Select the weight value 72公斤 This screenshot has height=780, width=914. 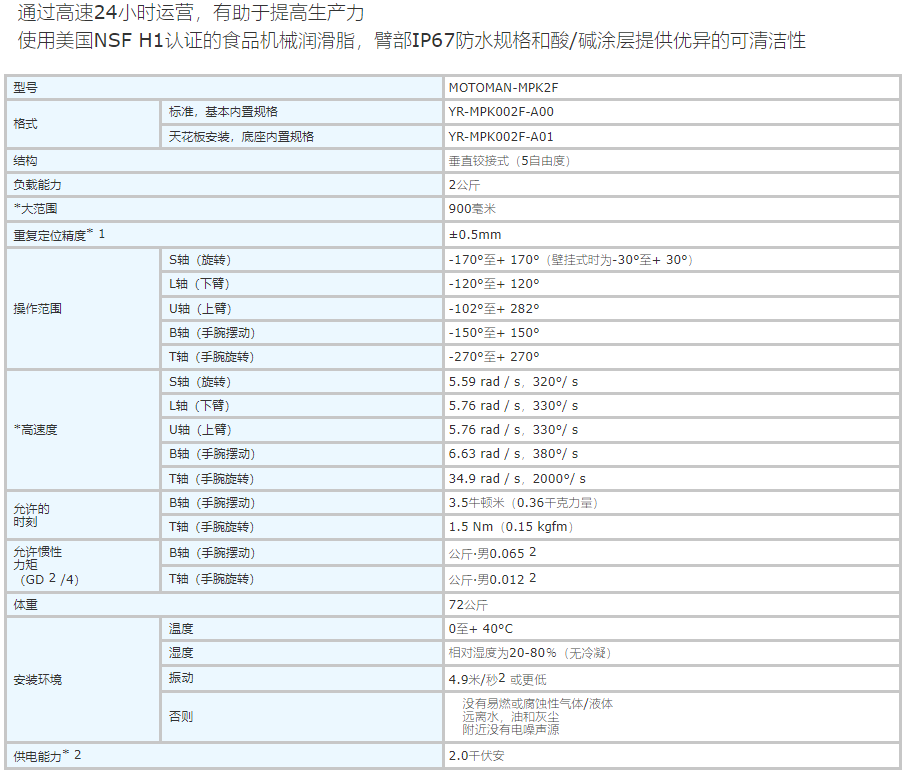[467, 605]
